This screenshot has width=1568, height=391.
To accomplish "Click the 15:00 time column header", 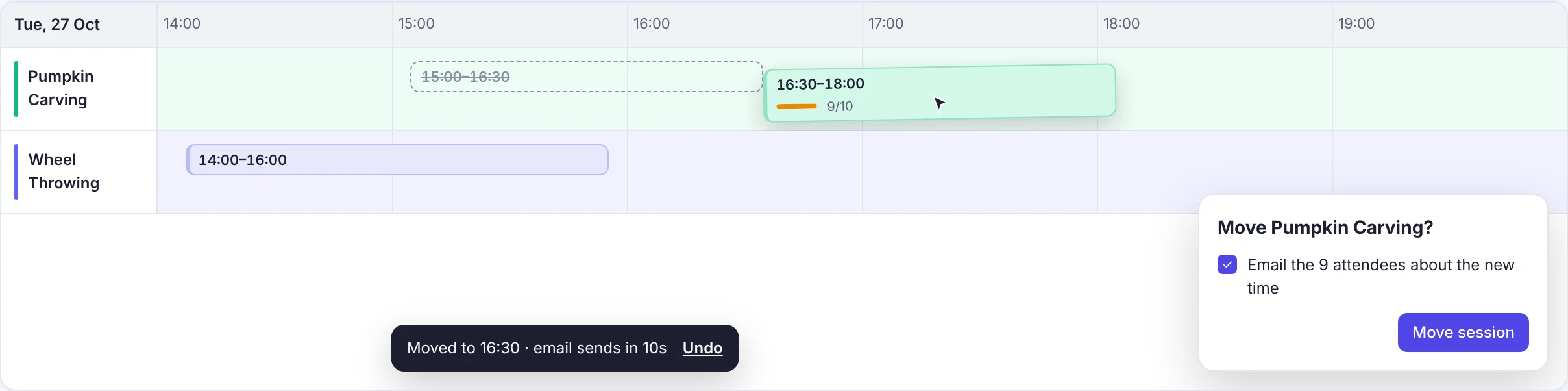I will (416, 23).
